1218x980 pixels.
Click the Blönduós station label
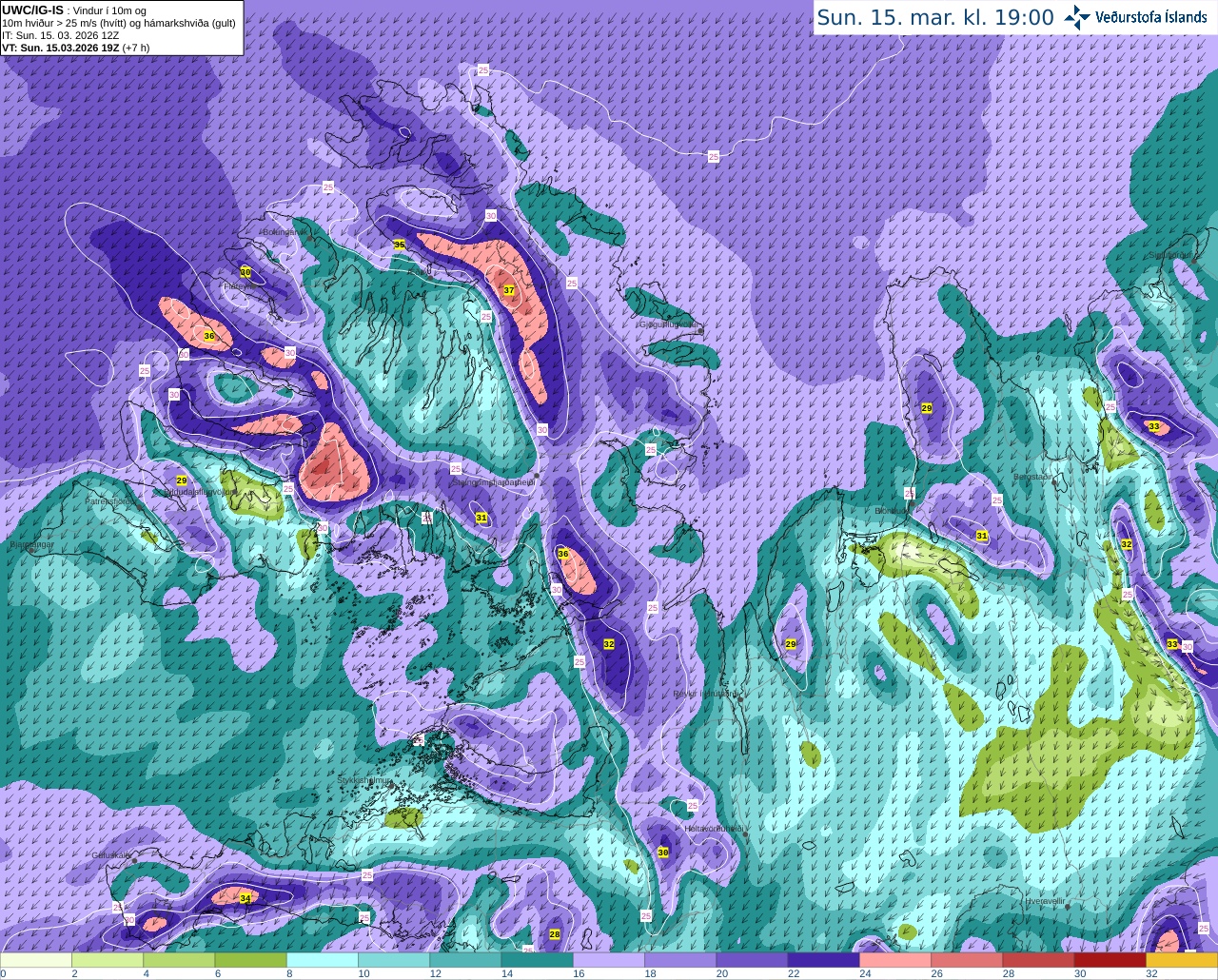(893, 511)
